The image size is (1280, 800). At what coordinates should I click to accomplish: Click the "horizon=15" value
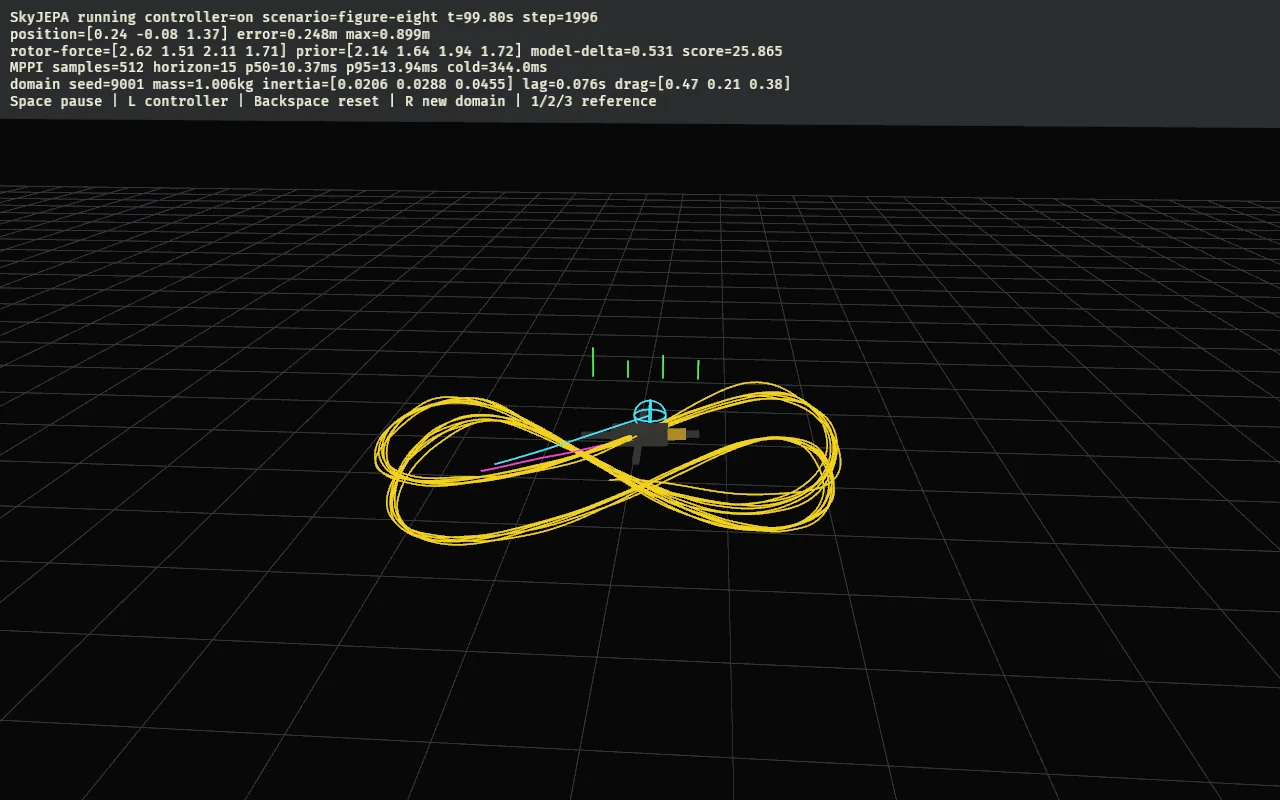pos(195,67)
